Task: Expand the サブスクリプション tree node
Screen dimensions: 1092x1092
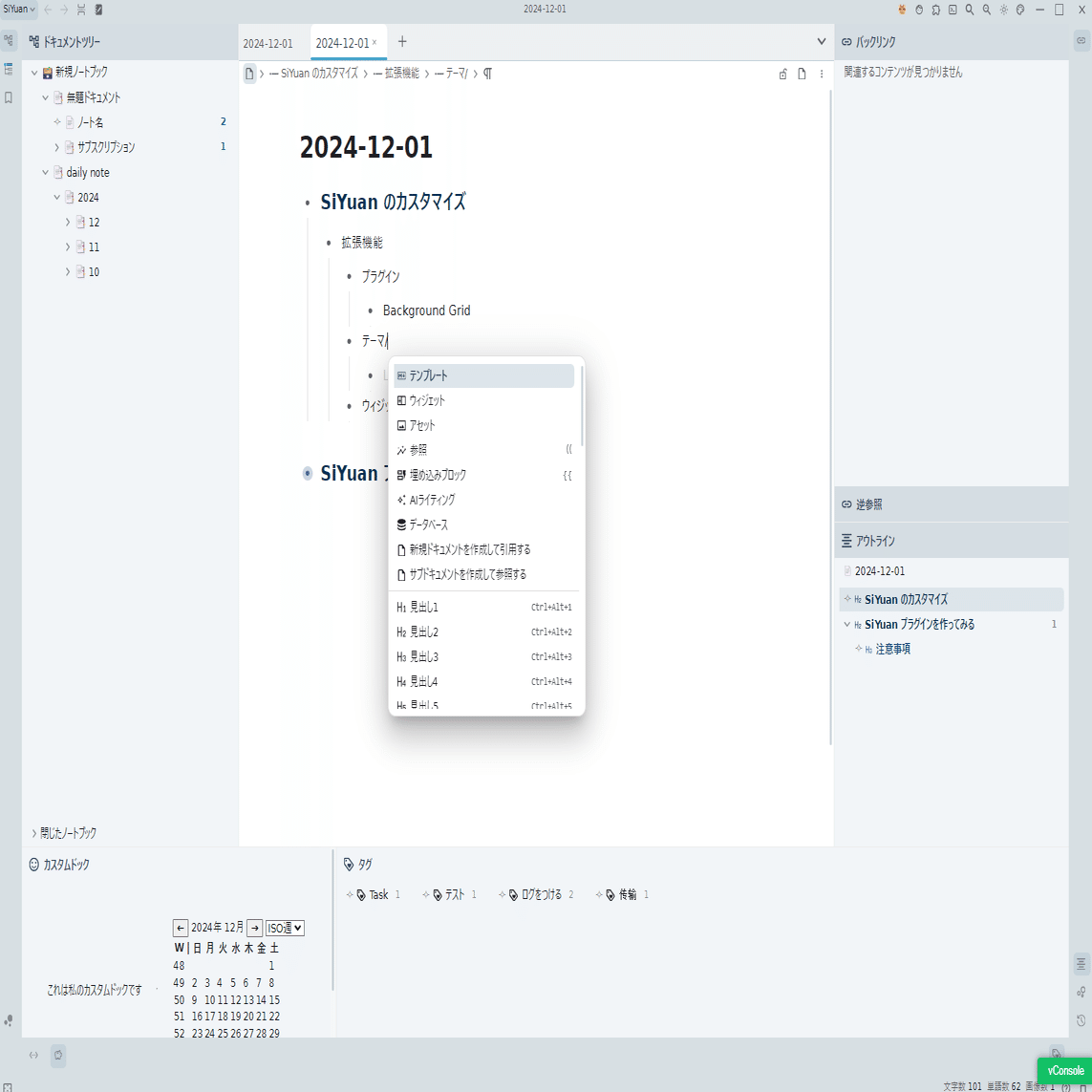Action: click(56, 147)
